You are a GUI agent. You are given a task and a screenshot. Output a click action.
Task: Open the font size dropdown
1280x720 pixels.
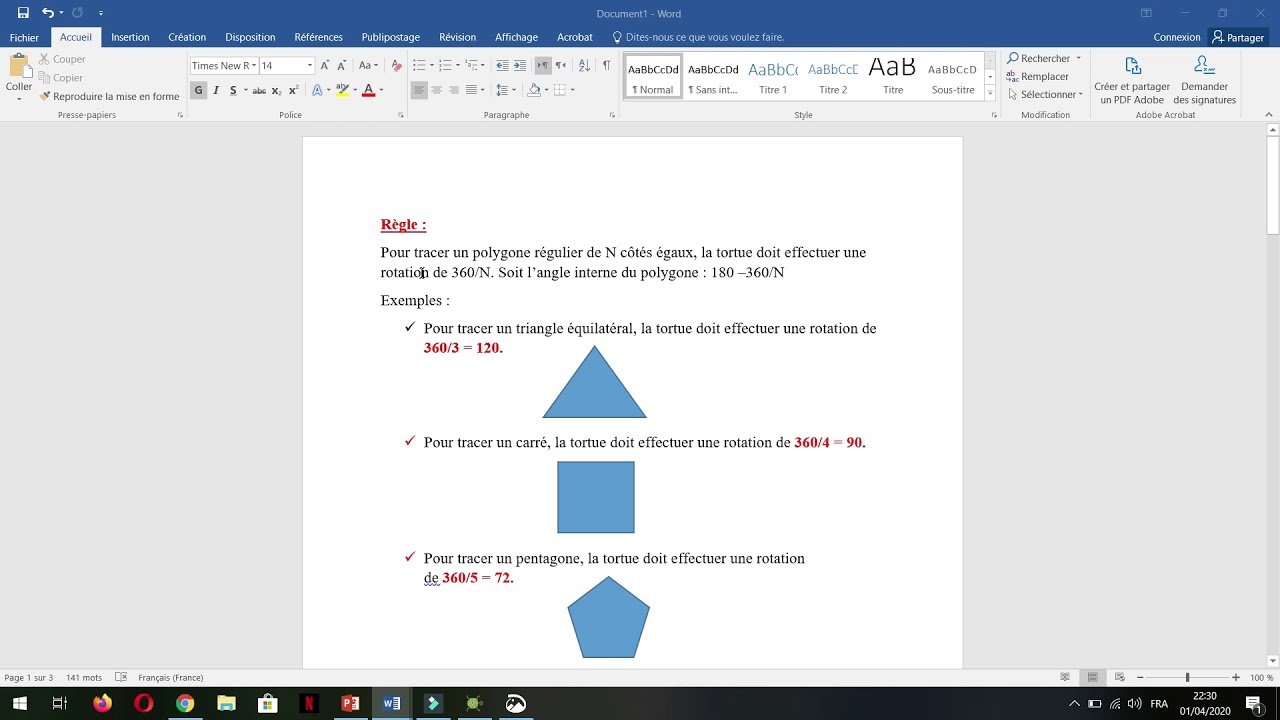310,66
